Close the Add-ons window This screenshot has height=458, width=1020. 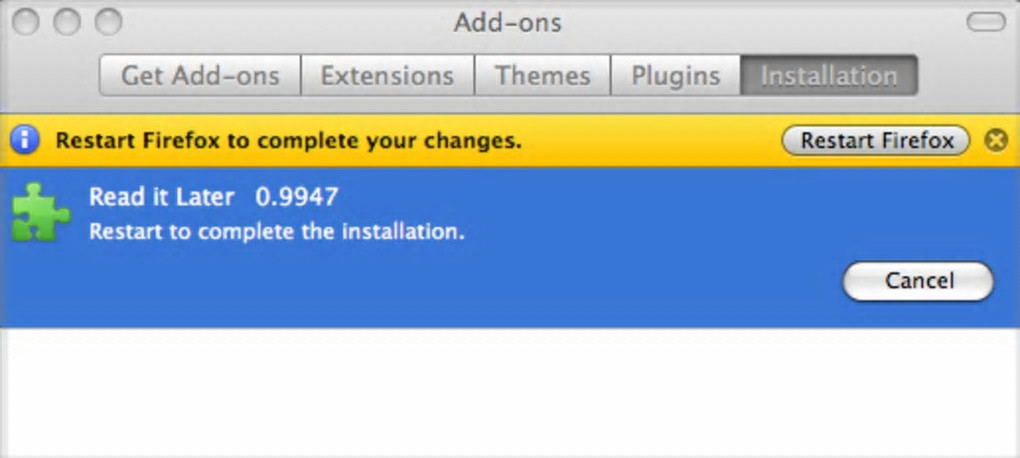coord(25,22)
